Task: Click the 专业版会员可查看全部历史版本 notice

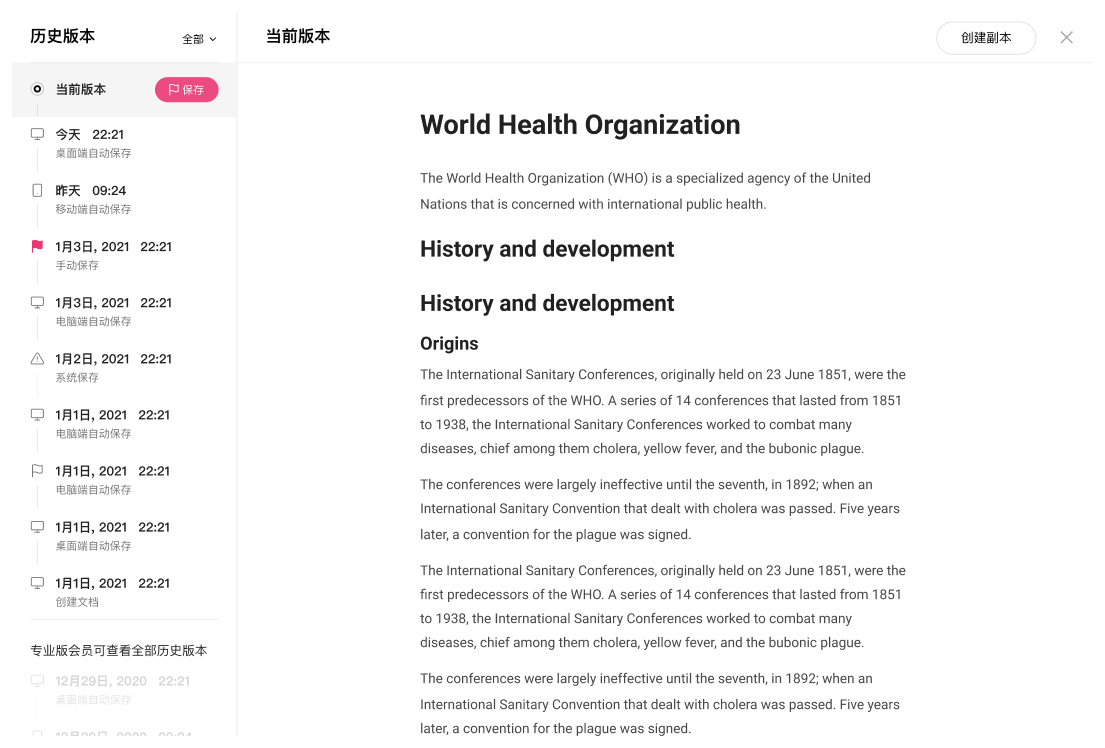Action: click(118, 650)
